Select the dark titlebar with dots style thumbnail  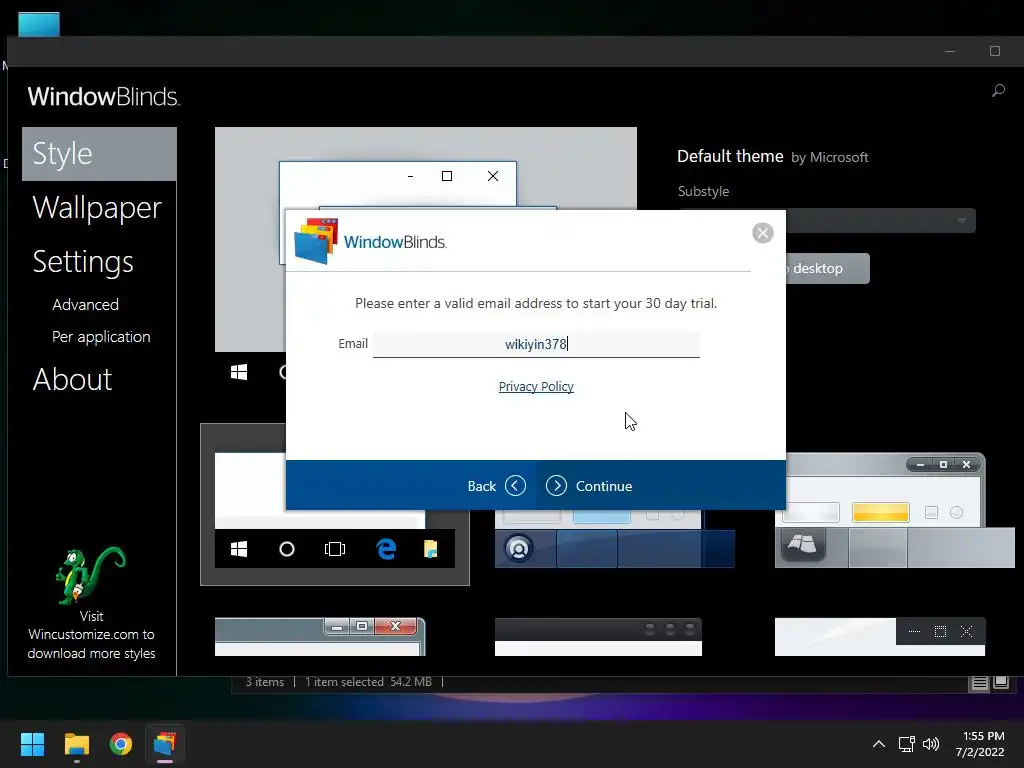pos(598,637)
